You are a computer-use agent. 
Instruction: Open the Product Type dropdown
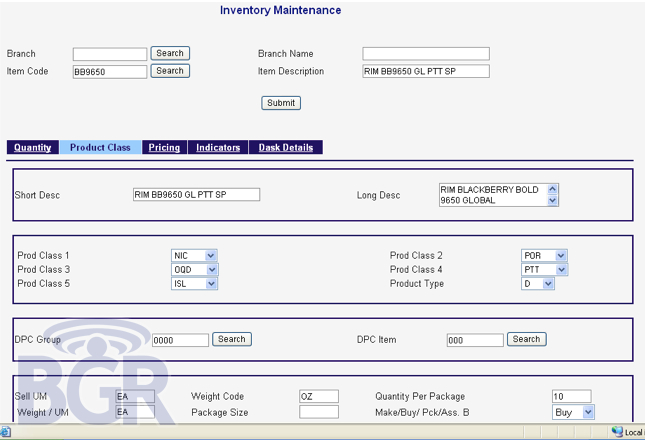pos(547,284)
